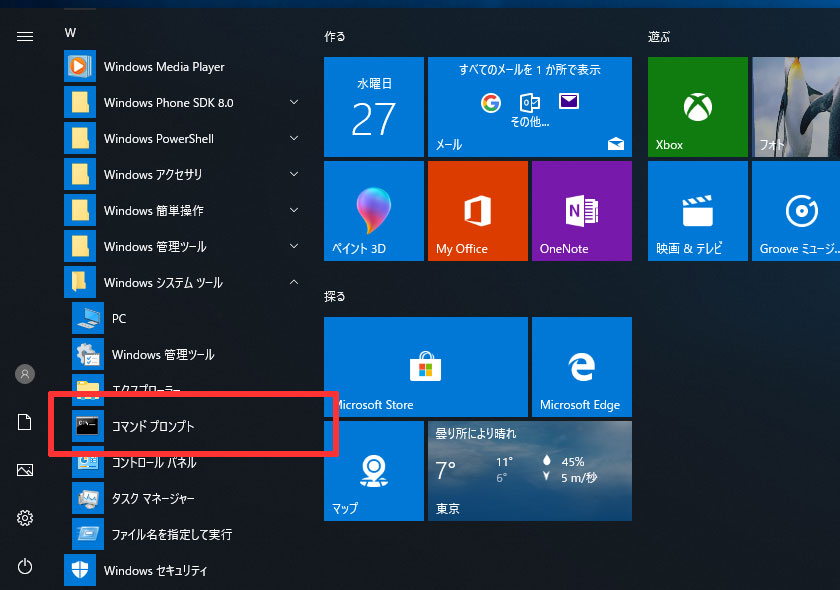The height and width of the screenshot is (590, 840).
Task: Expand the Windows 管理ツール folder chevron
Action: point(294,245)
